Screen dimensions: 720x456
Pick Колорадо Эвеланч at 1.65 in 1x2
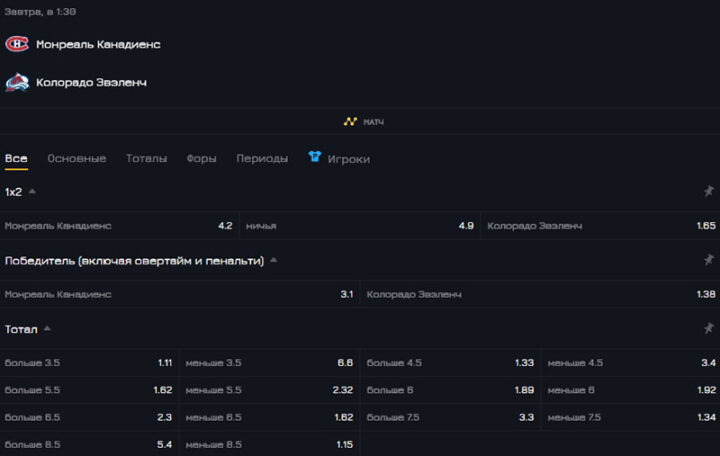point(600,226)
